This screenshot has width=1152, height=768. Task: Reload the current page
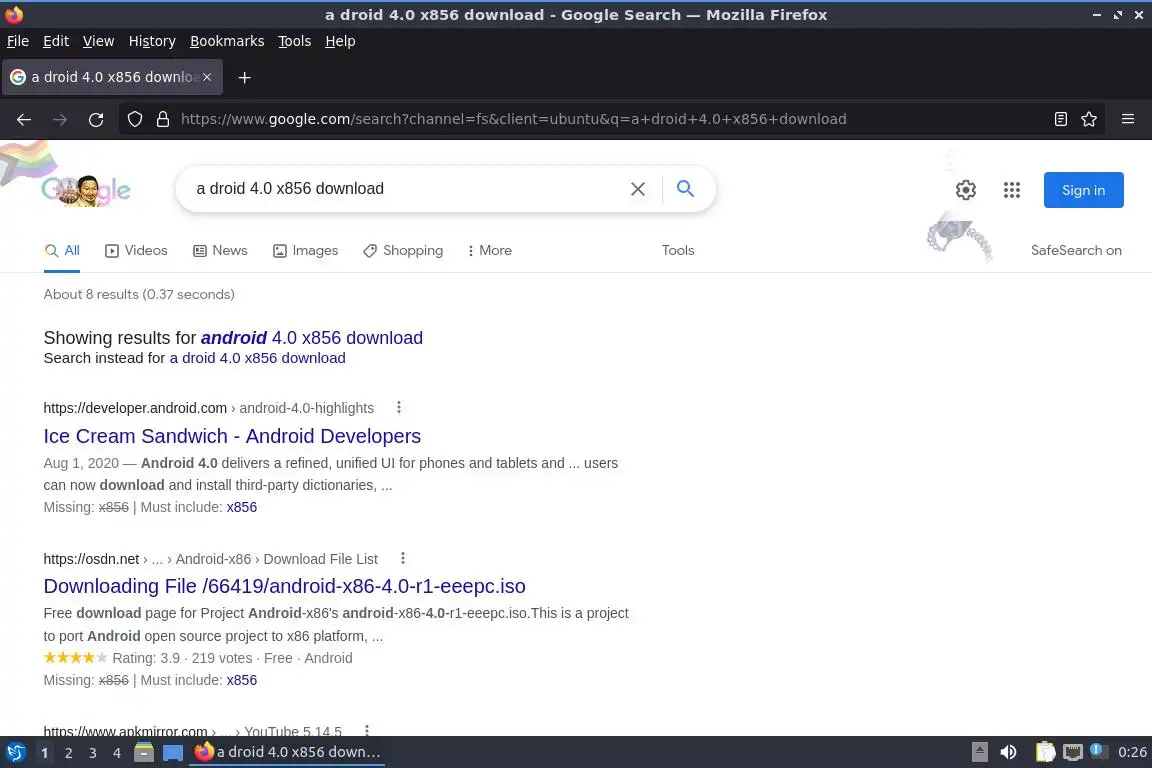pos(96,119)
